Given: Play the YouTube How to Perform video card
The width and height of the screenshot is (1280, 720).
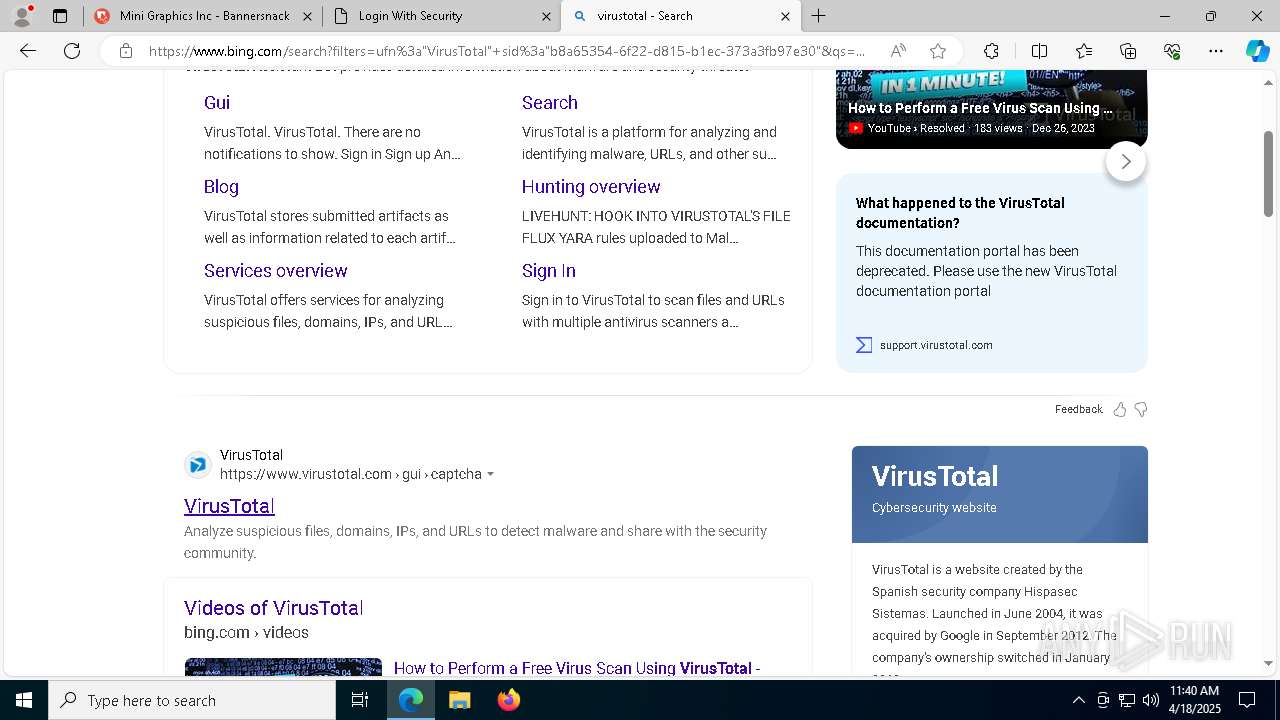Looking at the screenshot, I should point(991,108).
